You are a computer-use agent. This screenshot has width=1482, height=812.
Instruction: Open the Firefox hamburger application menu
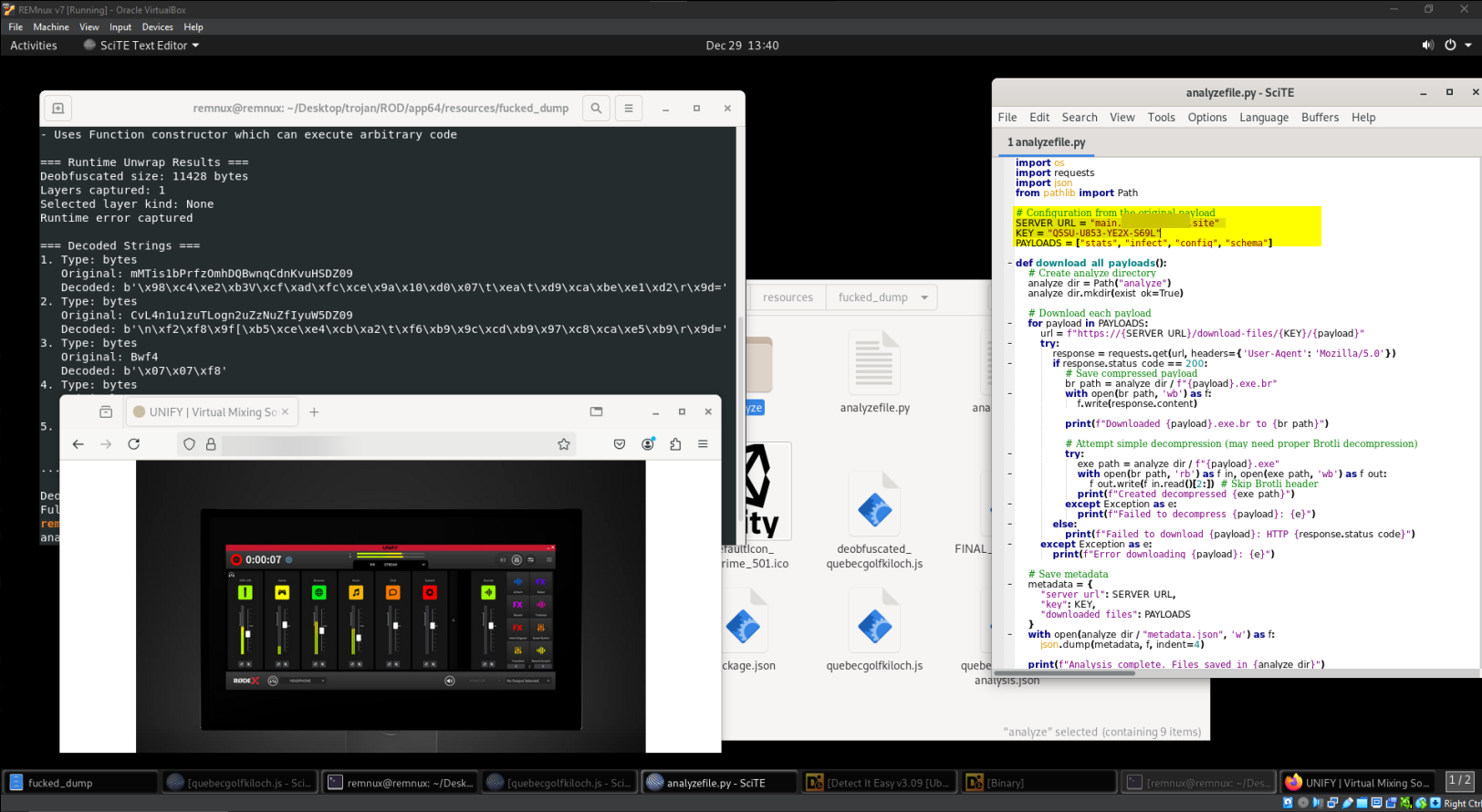click(703, 444)
